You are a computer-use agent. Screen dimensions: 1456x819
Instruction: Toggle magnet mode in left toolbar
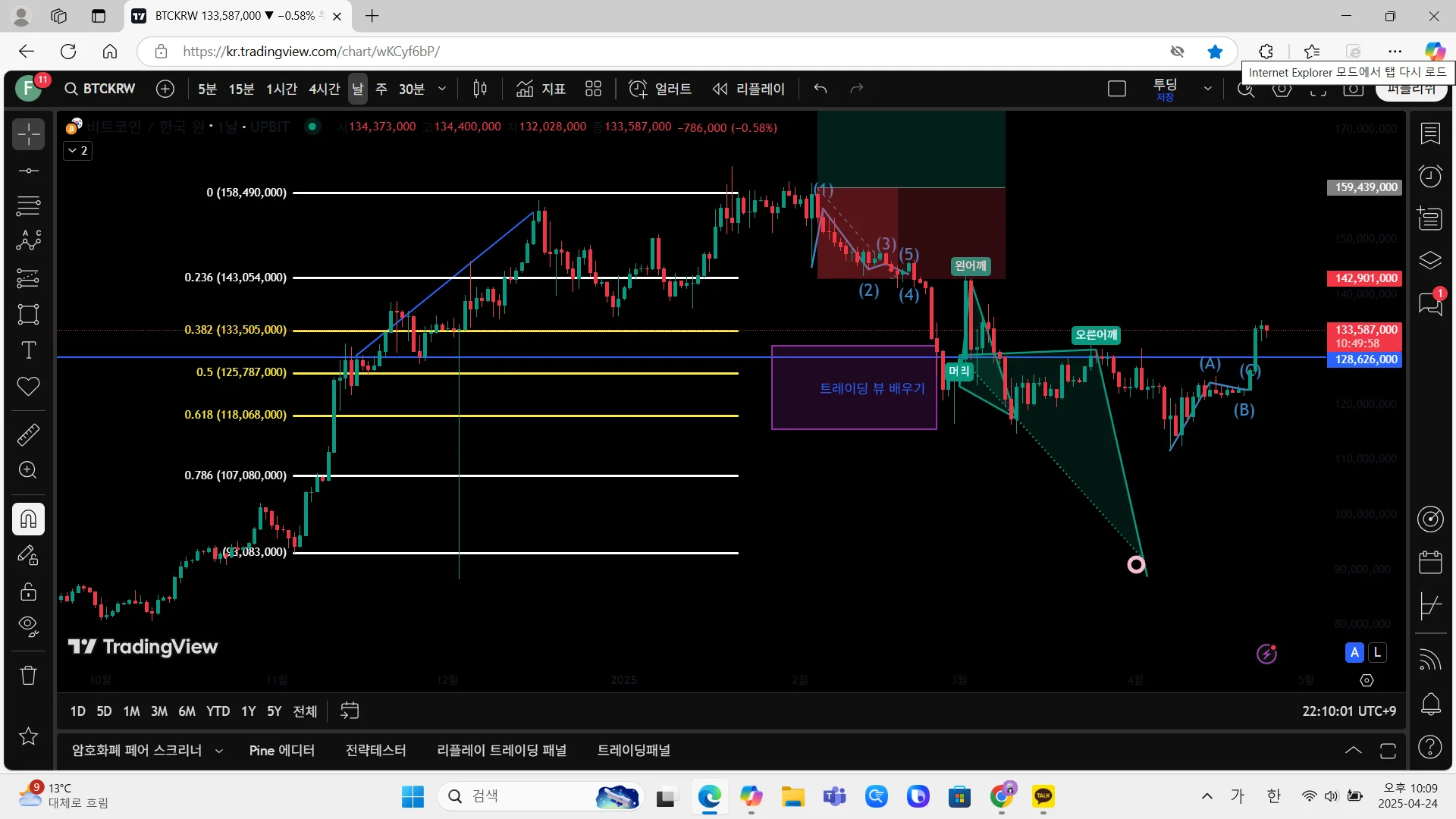coord(28,519)
